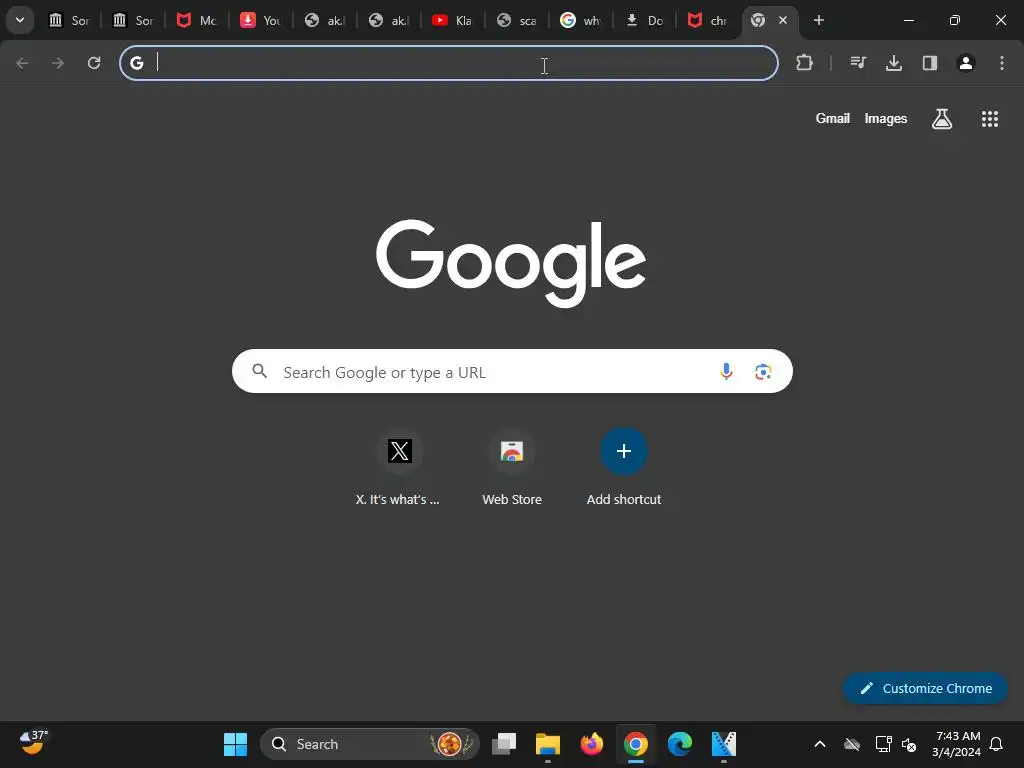Launch Microsoft Edge from taskbar

pos(680,744)
